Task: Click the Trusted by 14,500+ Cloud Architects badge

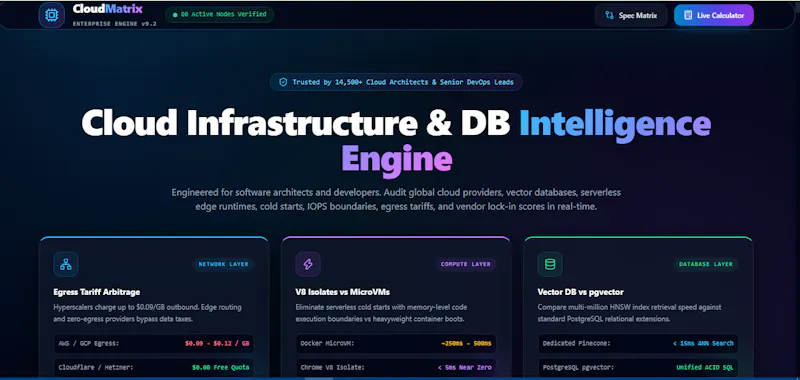Action: coord(396,82)
